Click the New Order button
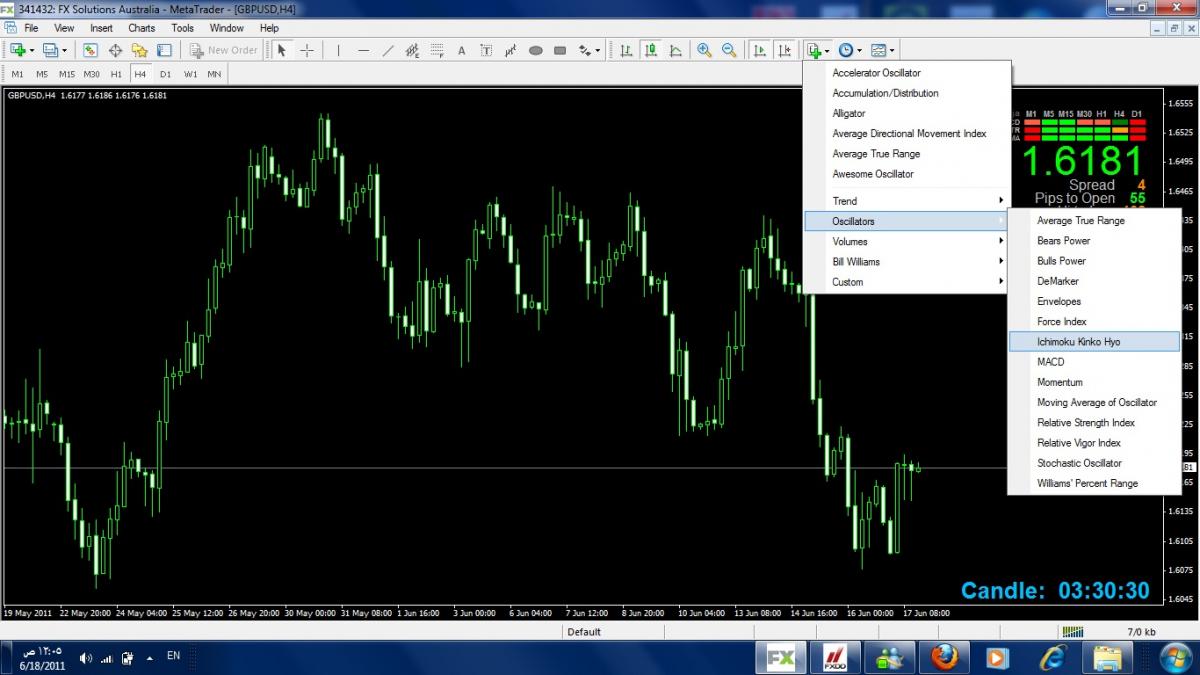Screen dimensions: 1200x675 point(224,50)
